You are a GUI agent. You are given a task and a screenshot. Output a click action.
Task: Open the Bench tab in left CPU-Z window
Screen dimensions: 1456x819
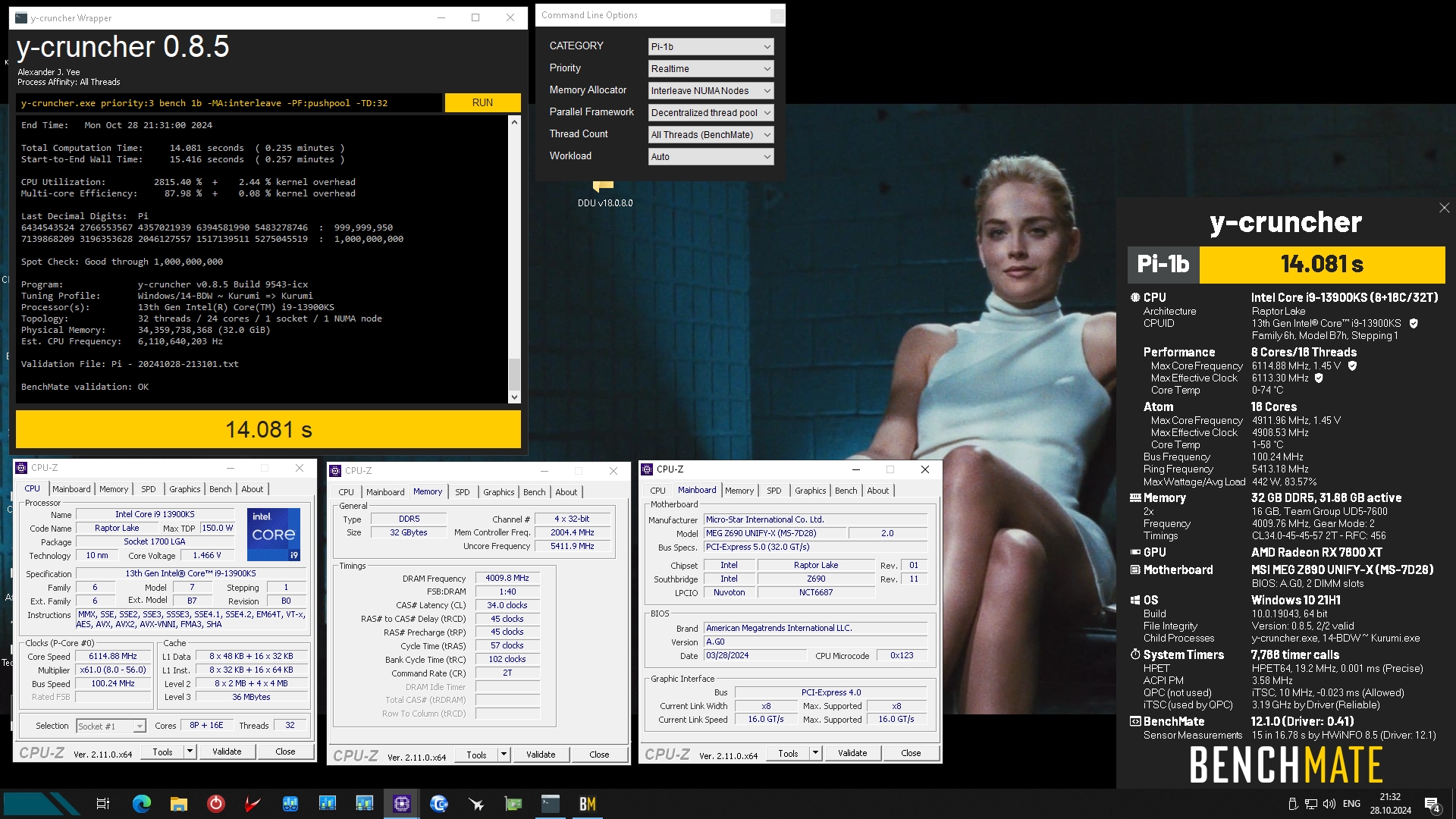220,489
